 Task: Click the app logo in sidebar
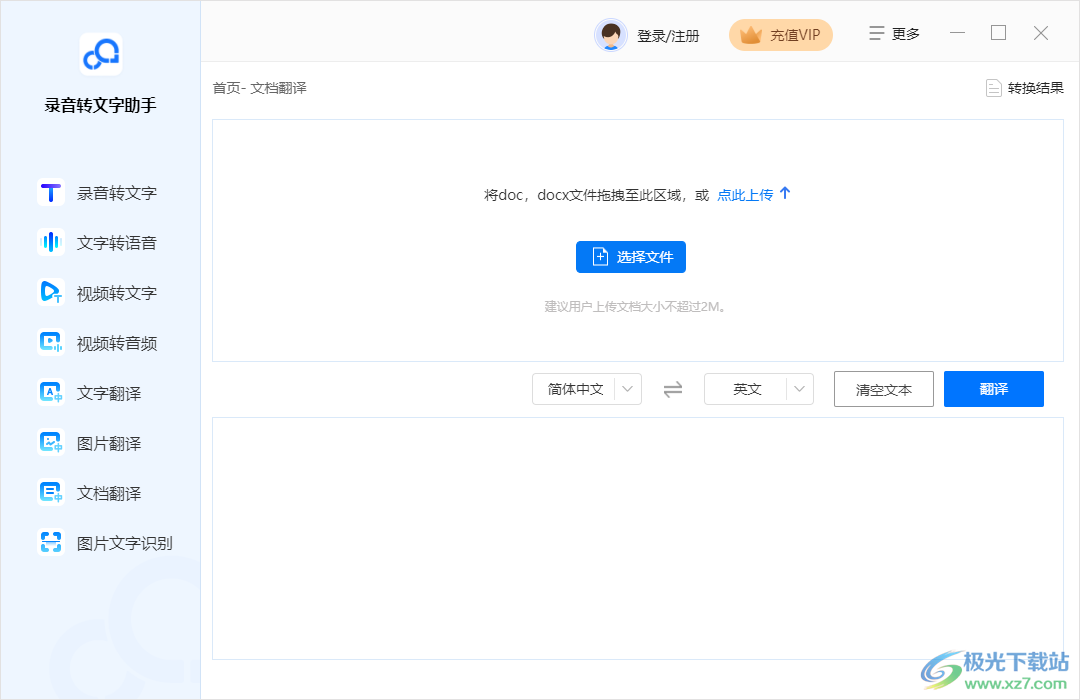(x=100, y=55)
